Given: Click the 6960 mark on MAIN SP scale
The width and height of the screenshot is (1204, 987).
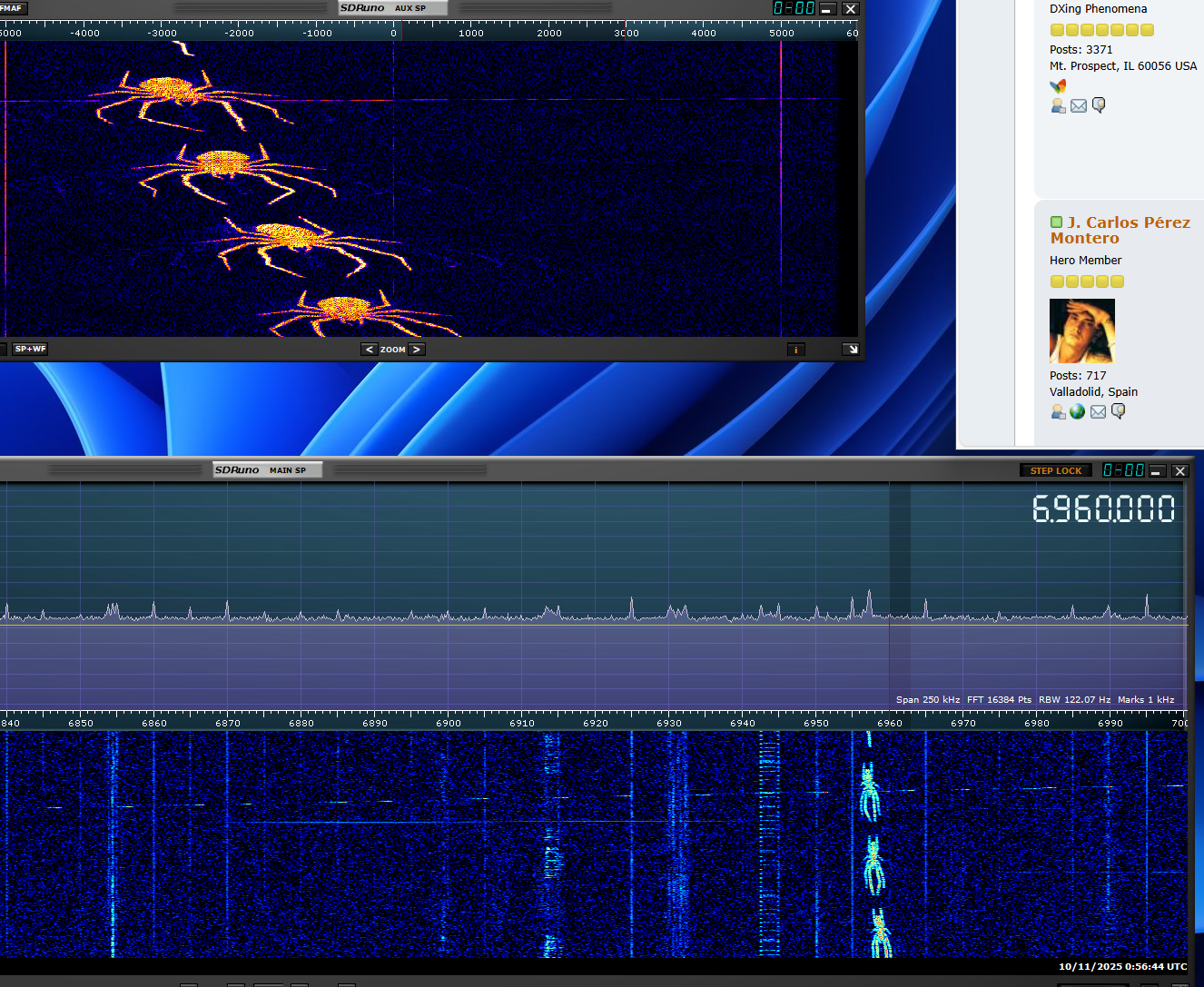Looking at the screenshot, I should click(x=889, y=723).
